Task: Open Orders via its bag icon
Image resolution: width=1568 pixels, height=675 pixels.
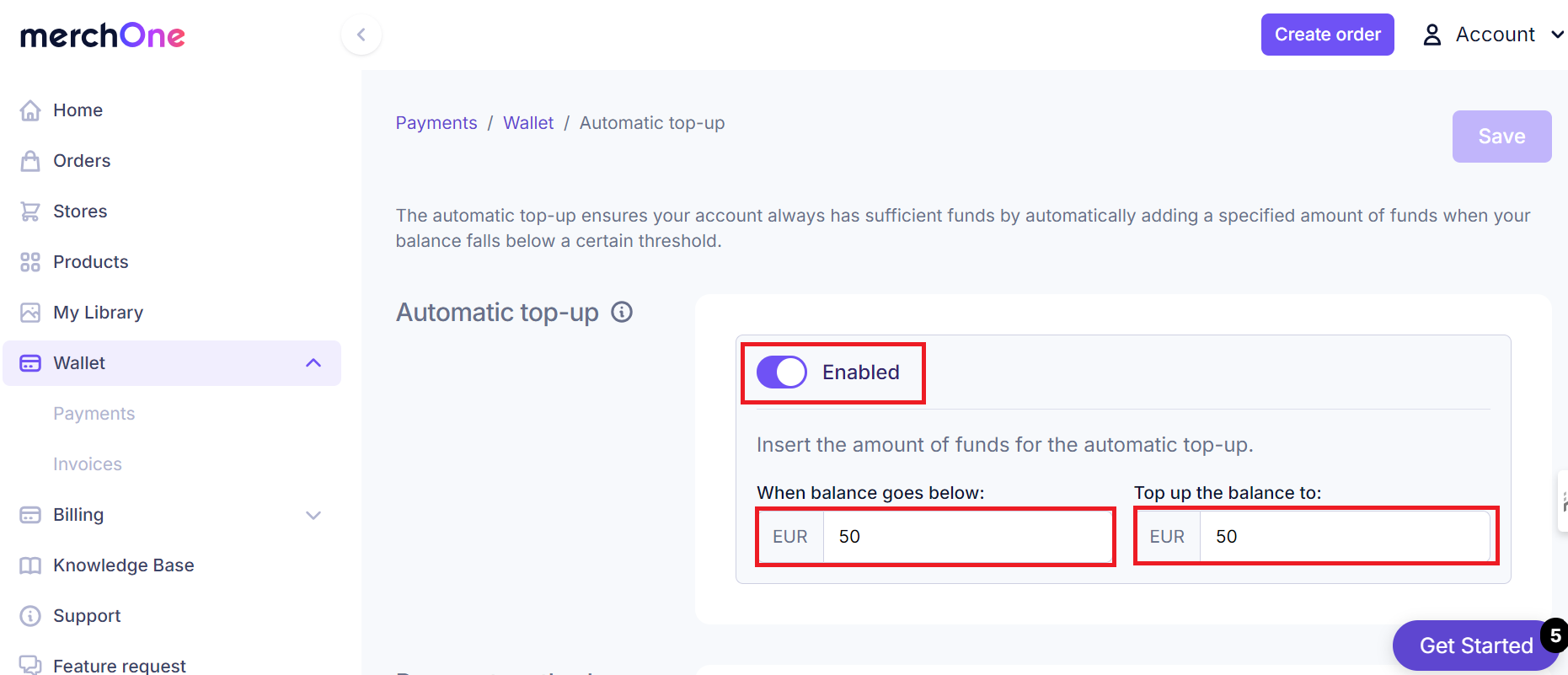Action: [29, 160]
